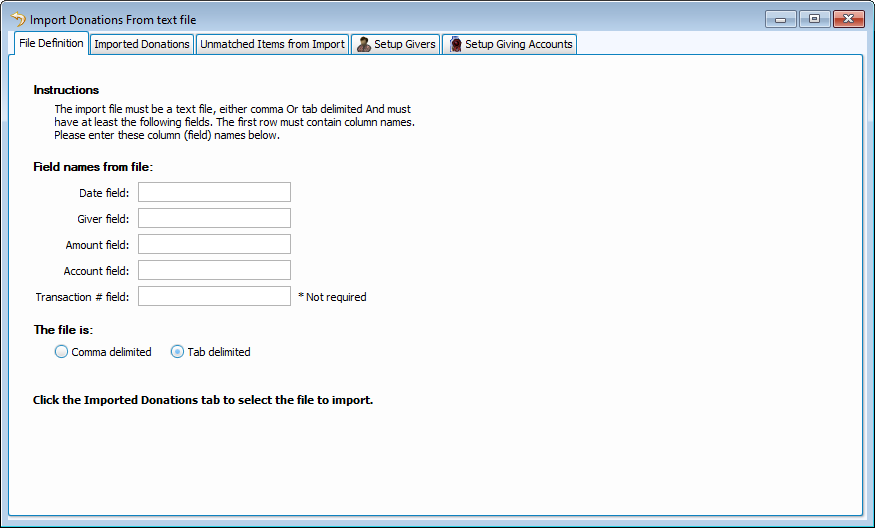Click the icon on Setup Giving Accounts tab
The width and height of the screenshot is (875, 528).
[x=455, y=45]
